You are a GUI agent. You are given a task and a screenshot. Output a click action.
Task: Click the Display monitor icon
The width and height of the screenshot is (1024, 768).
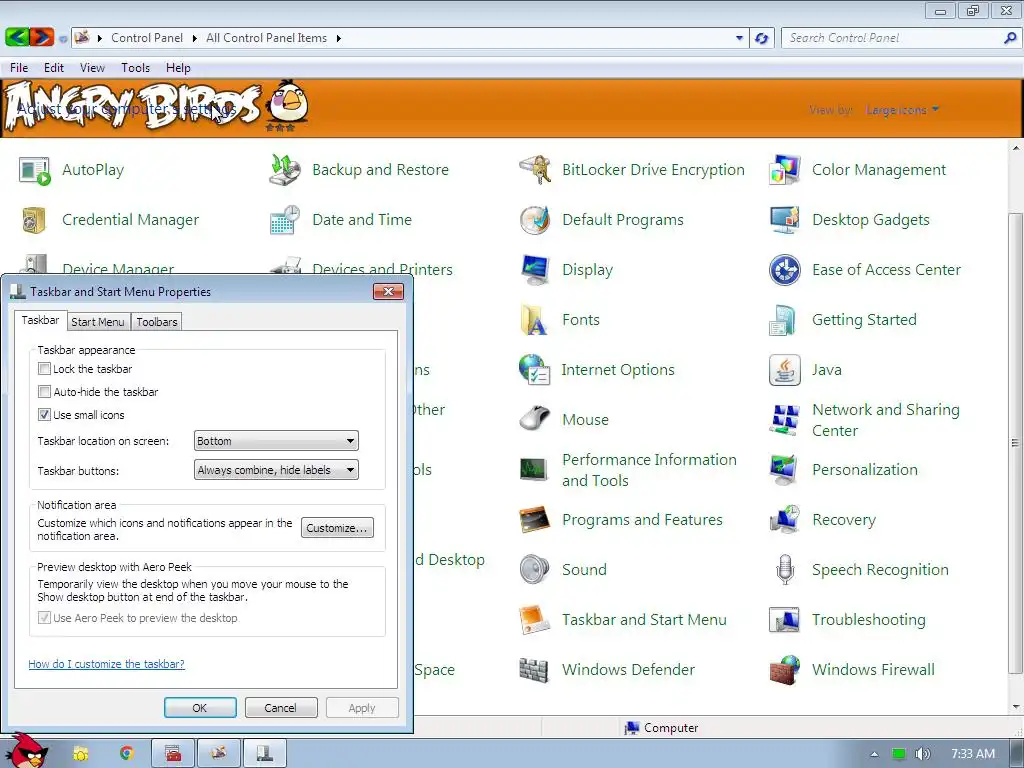point(535,270)
